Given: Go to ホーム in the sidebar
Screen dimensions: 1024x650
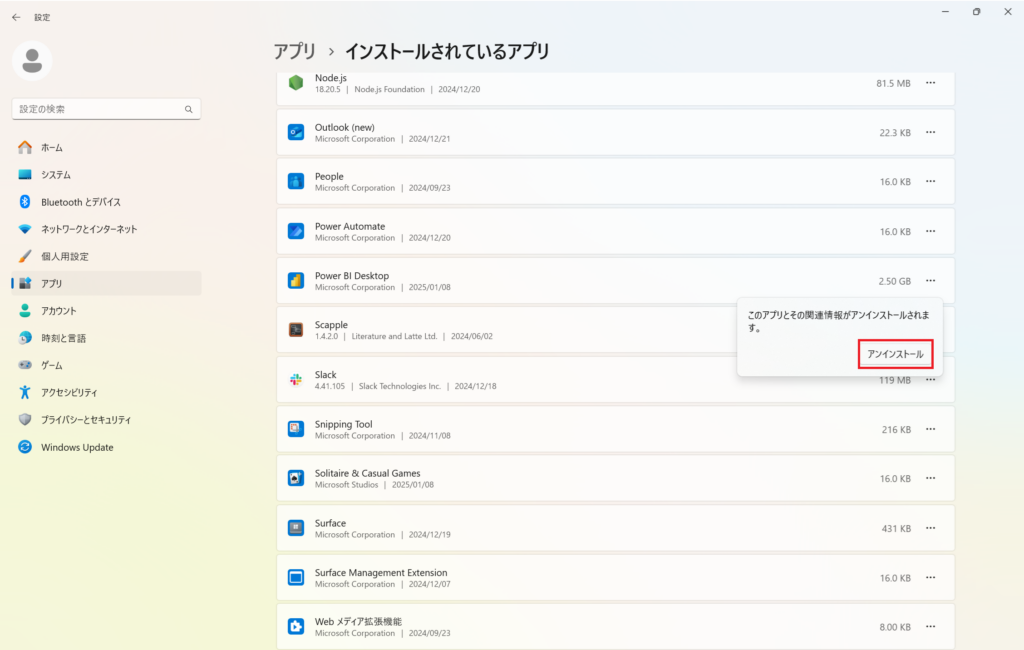Looking at the screenshot, I should tap(106, 148).
